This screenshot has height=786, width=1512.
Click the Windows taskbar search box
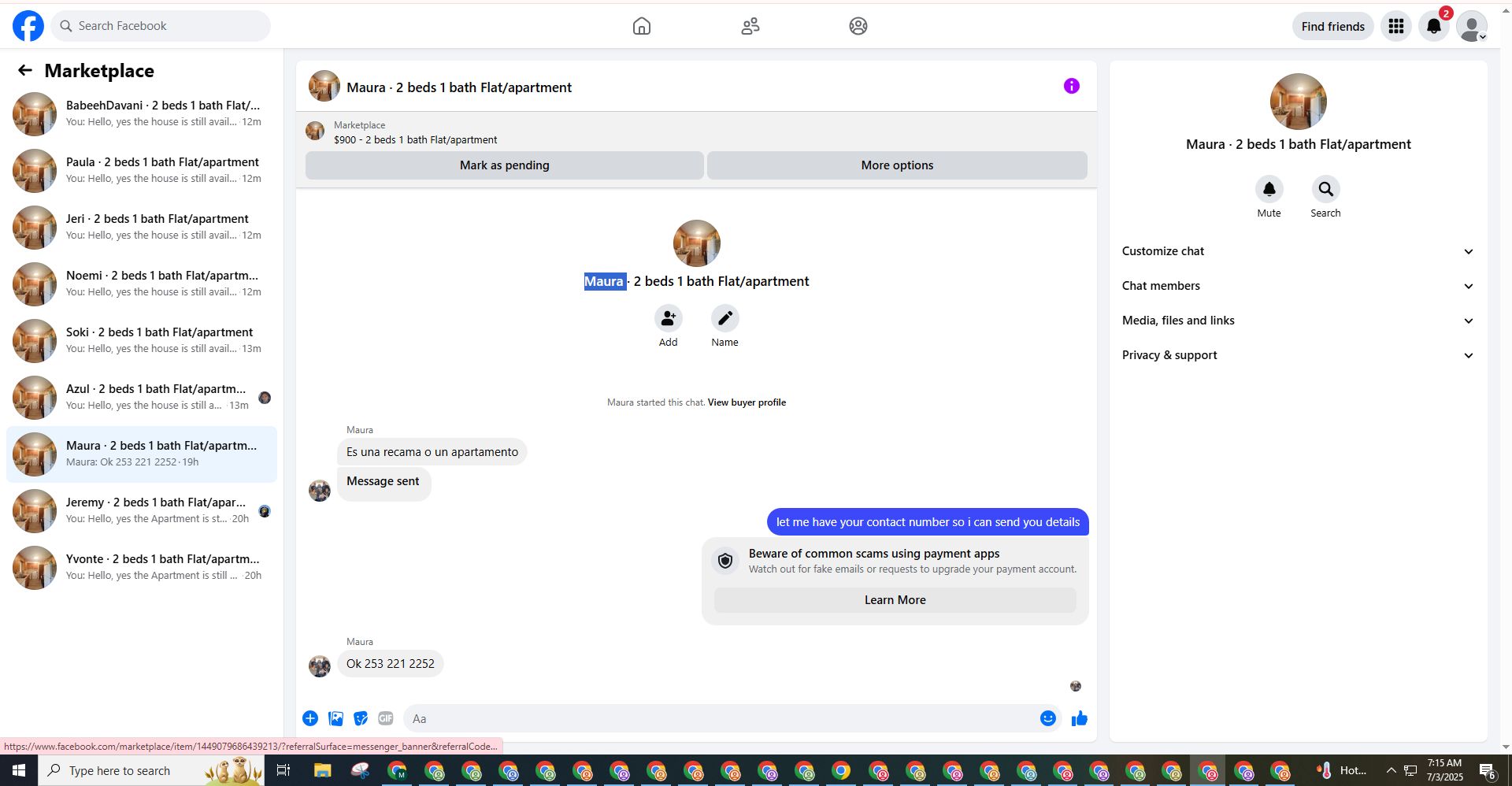pyautogui.click(x=150, y=770)
